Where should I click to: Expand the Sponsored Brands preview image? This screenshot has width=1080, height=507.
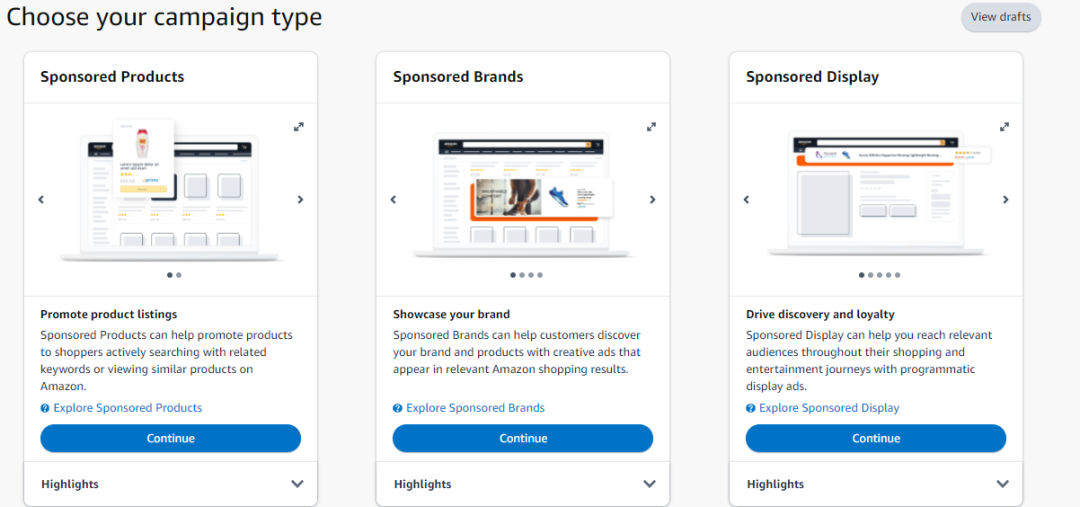pyautogui.click(x=652, y=127)
